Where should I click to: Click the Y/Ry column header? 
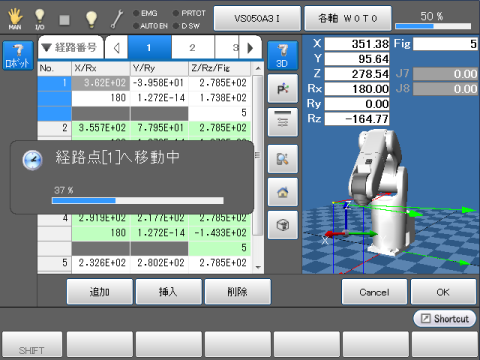(x=159, y=68)
